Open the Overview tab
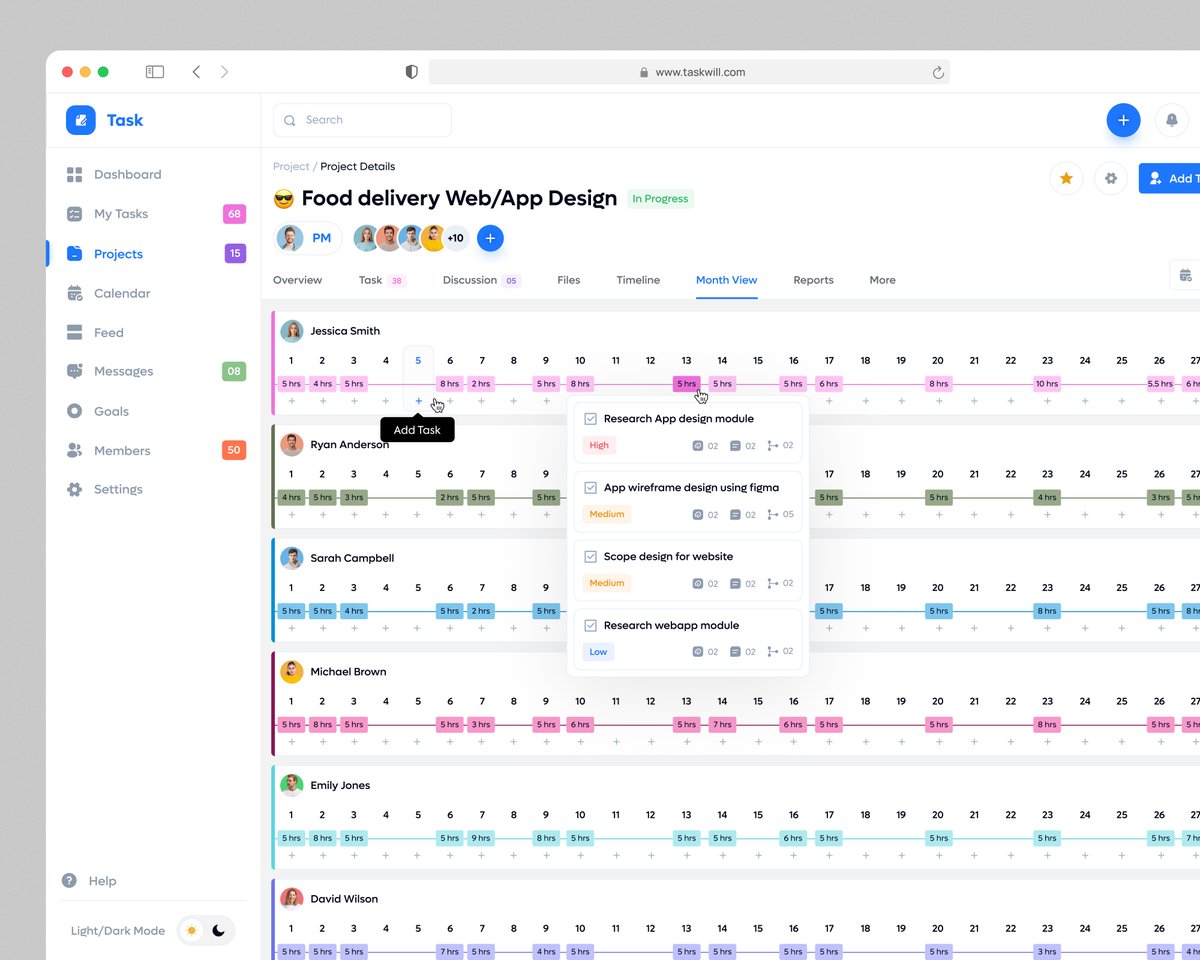The width and height of the screenshot is (1200, 960). [297, 280]
